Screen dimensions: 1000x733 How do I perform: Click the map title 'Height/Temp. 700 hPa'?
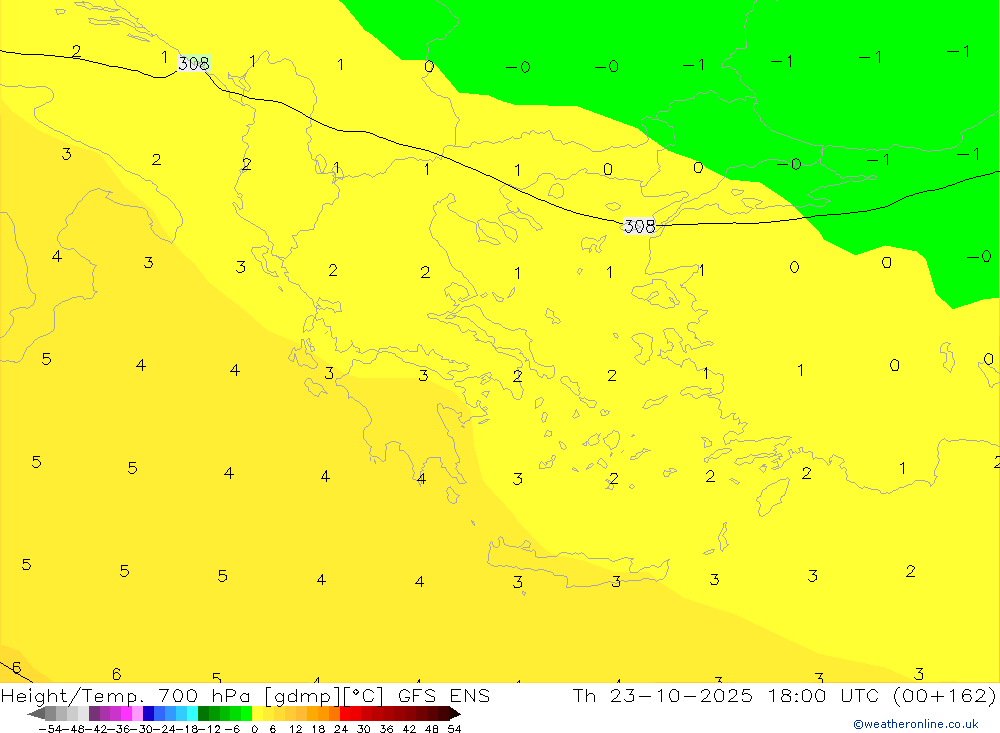pos(126,695)
